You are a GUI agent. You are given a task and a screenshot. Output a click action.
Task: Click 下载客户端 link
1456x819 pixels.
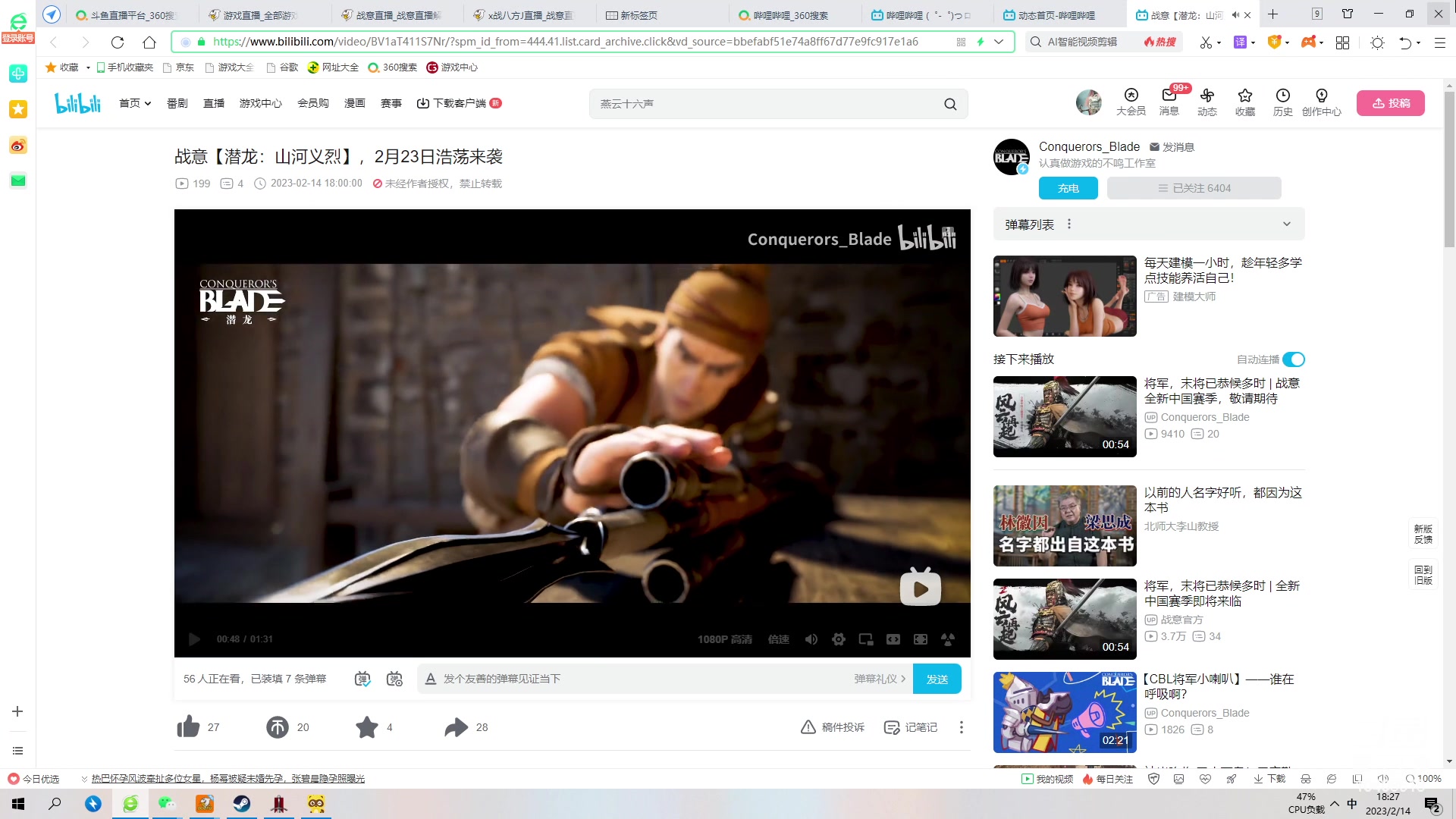[459, 103]
